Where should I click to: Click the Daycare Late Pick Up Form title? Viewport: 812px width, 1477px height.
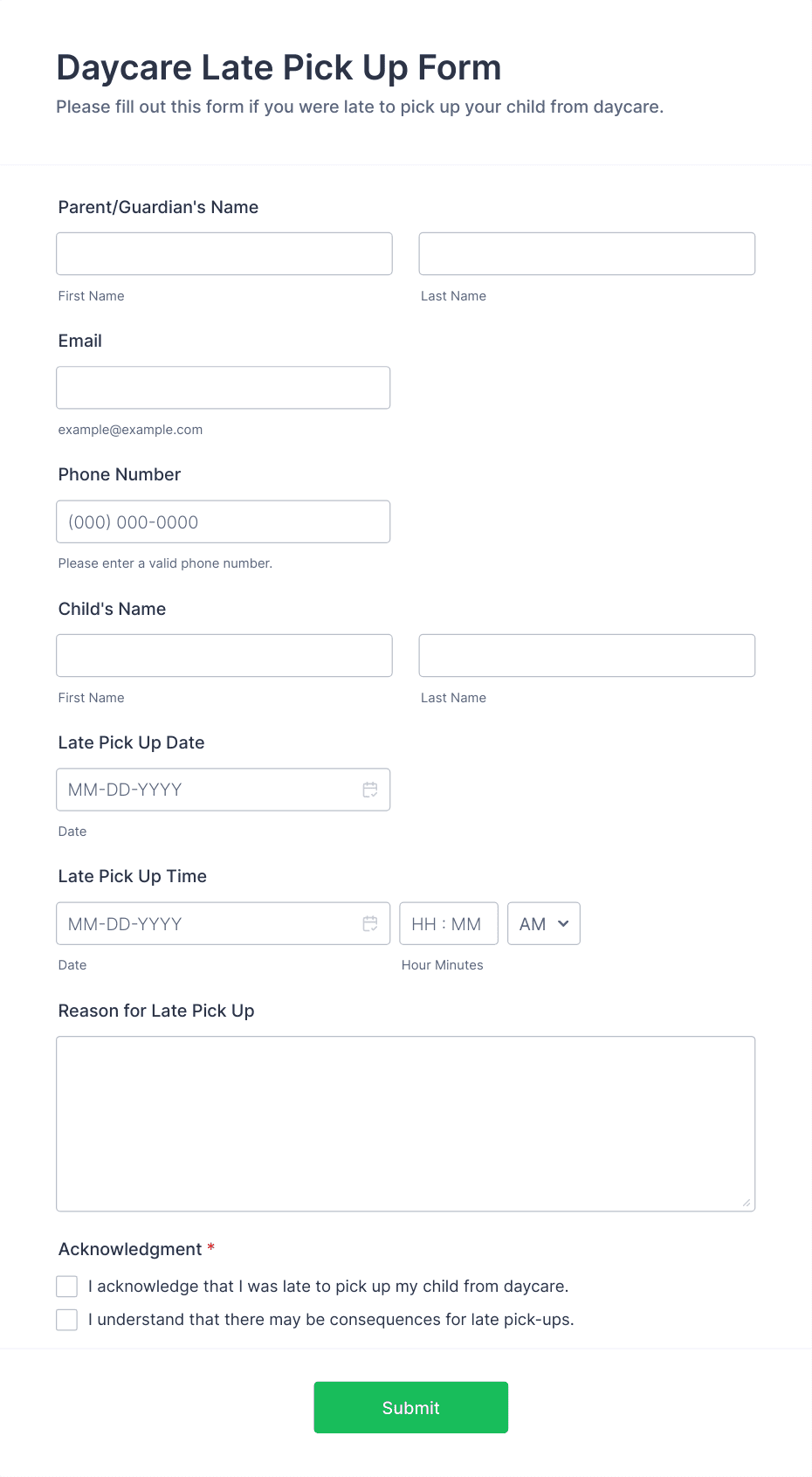[278, 66]
